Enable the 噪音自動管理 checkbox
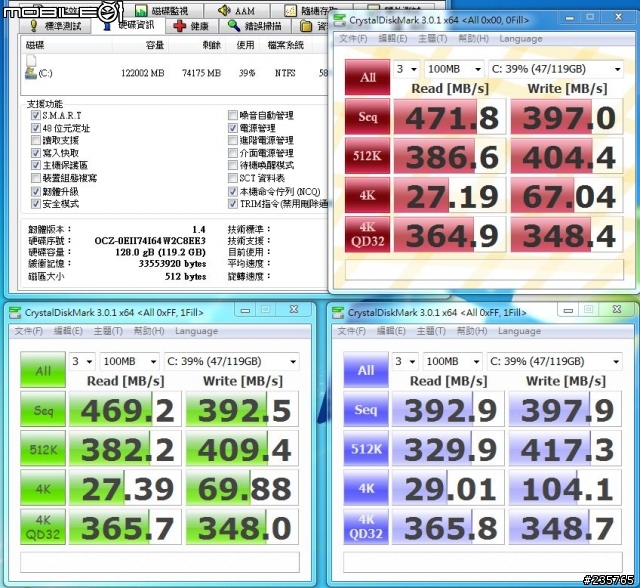 (233, 115)
